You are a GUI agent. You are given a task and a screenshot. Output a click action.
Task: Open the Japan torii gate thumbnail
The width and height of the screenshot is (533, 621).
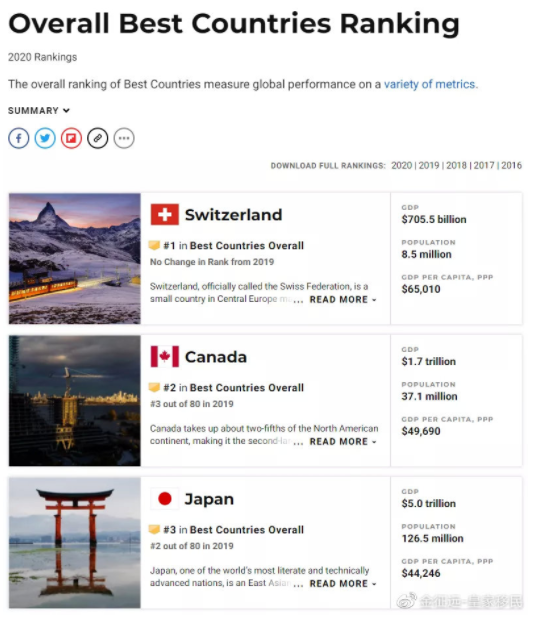75,543
